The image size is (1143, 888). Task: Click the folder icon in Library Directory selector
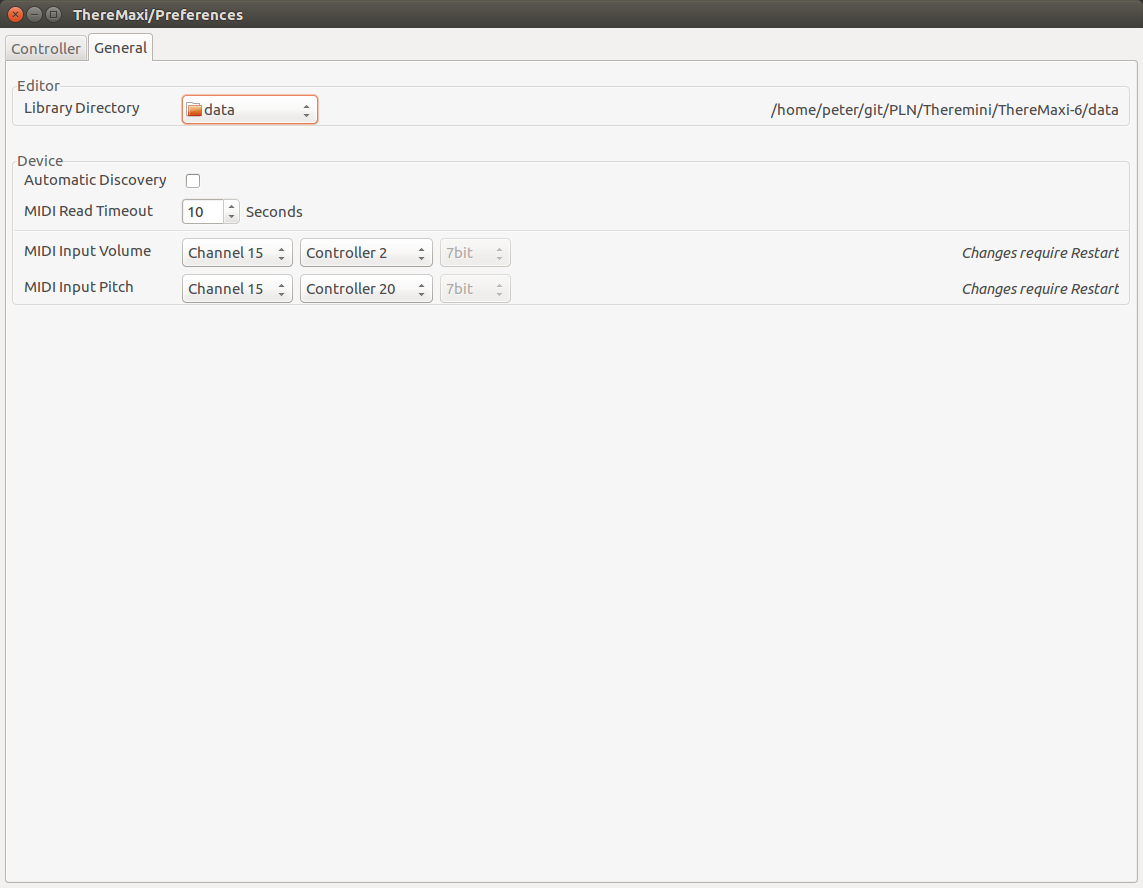[194, 110]
